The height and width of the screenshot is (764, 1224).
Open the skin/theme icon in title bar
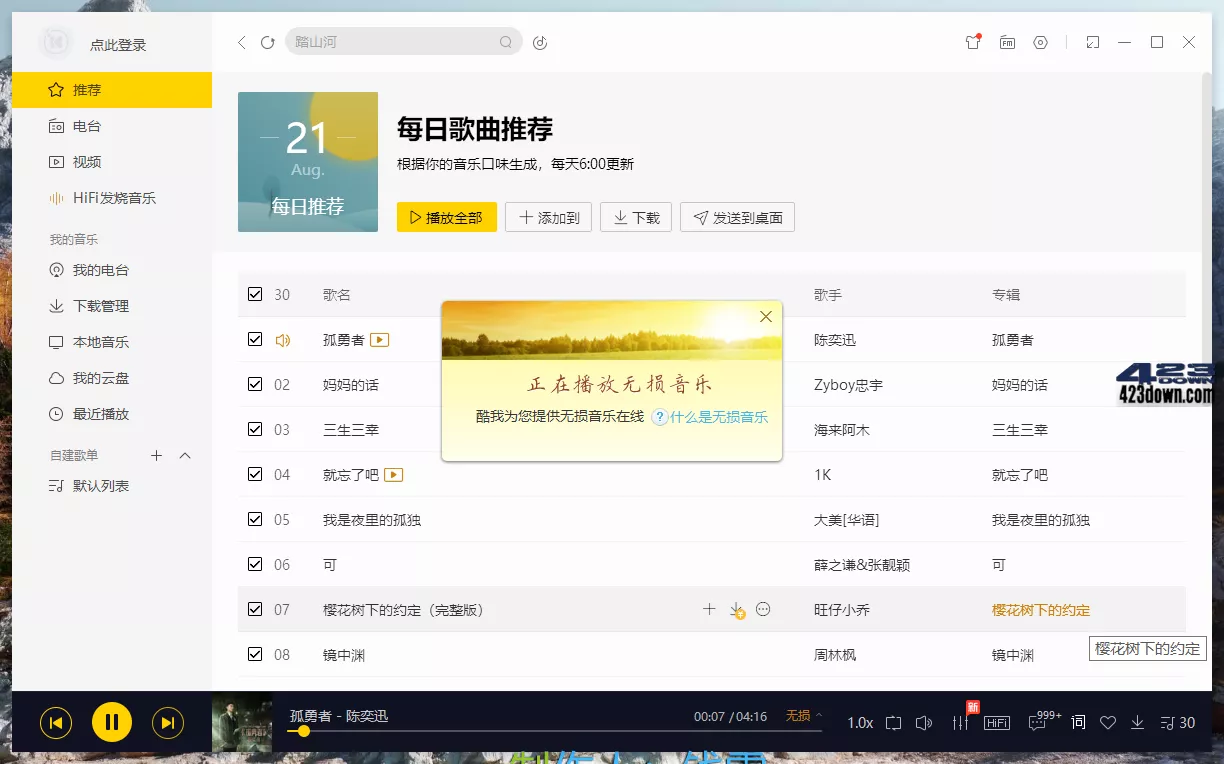pos(972,42)
